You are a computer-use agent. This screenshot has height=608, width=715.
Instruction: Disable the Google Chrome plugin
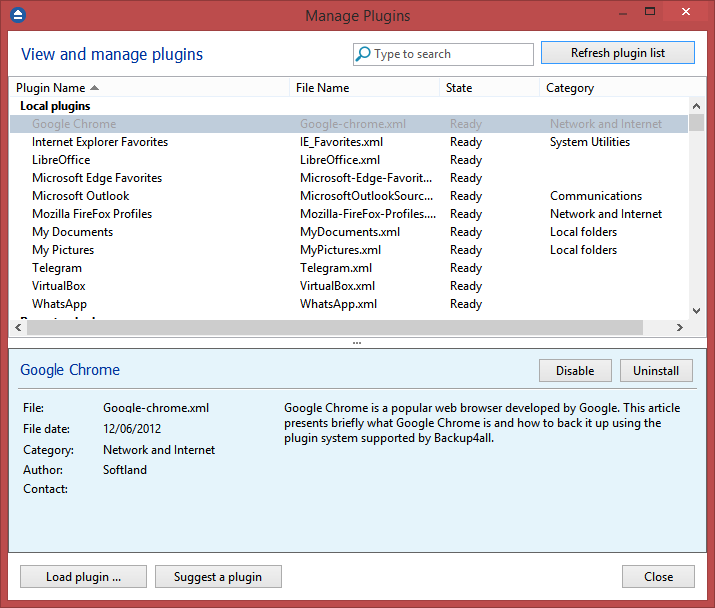575,370
